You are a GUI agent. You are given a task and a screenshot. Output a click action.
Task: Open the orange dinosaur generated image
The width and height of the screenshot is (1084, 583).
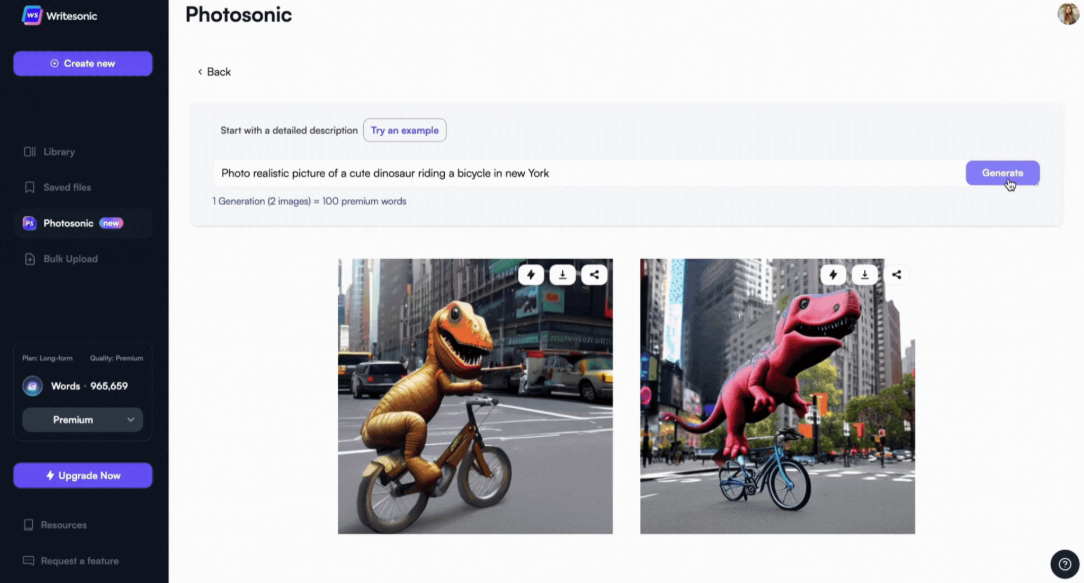click(x=475, y=396)
